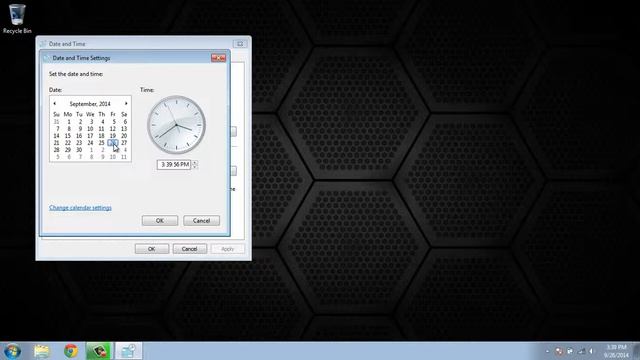Click the time input field 3:39:56 PM

click(x=174, y=164)
